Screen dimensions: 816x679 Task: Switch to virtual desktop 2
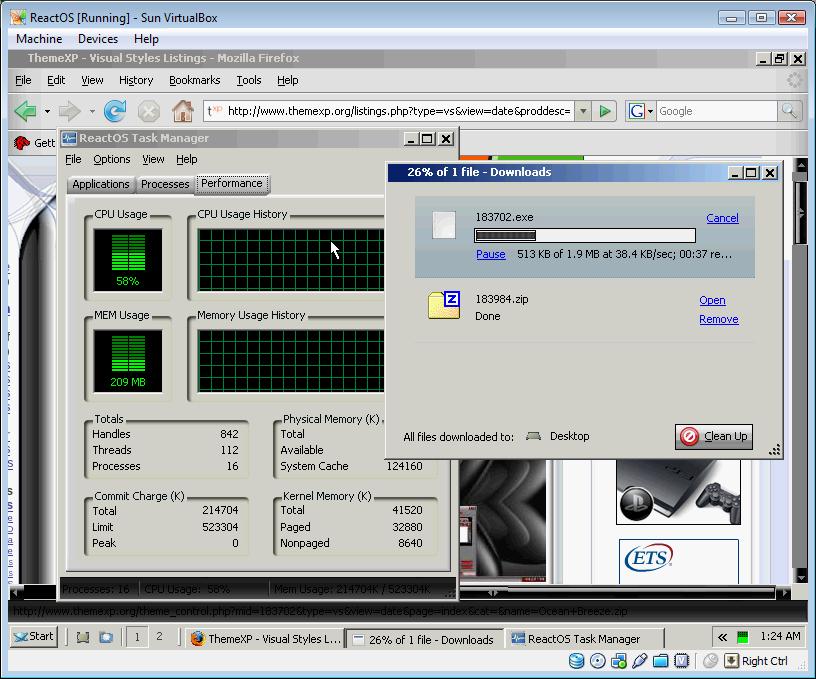click(x=158, y=637)
